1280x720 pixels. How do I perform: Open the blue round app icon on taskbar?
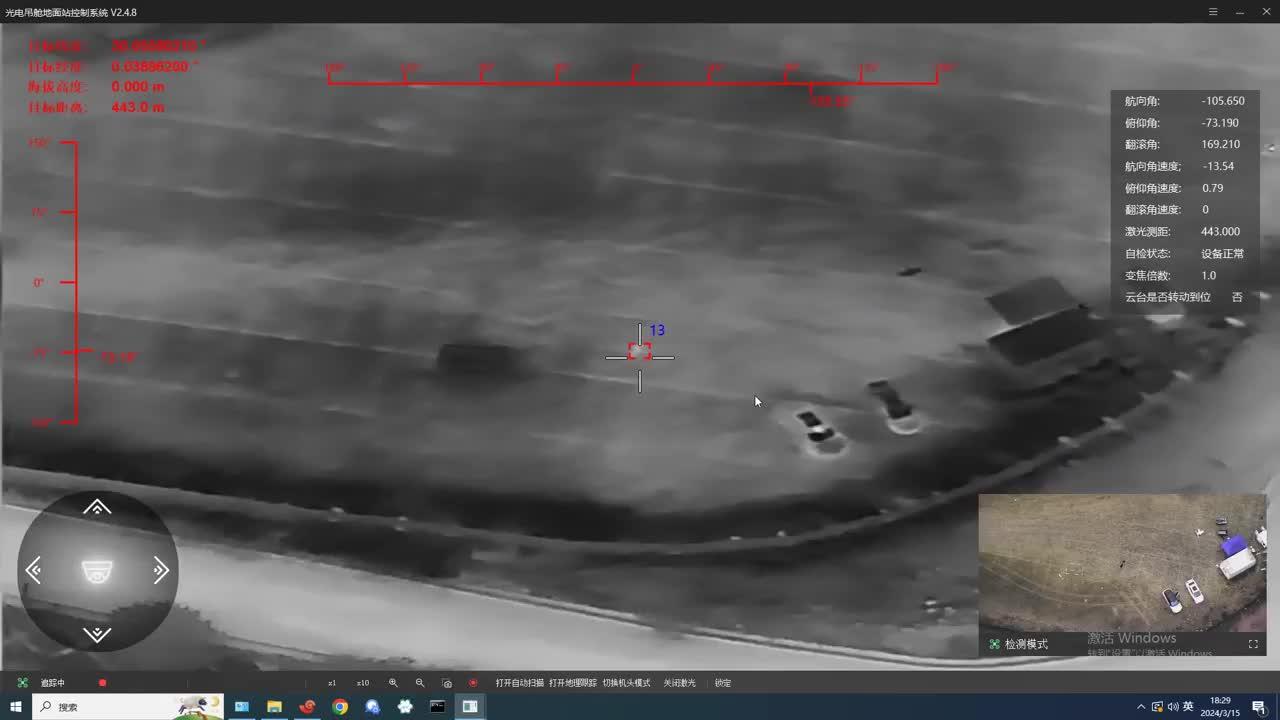tap(372, 707)
